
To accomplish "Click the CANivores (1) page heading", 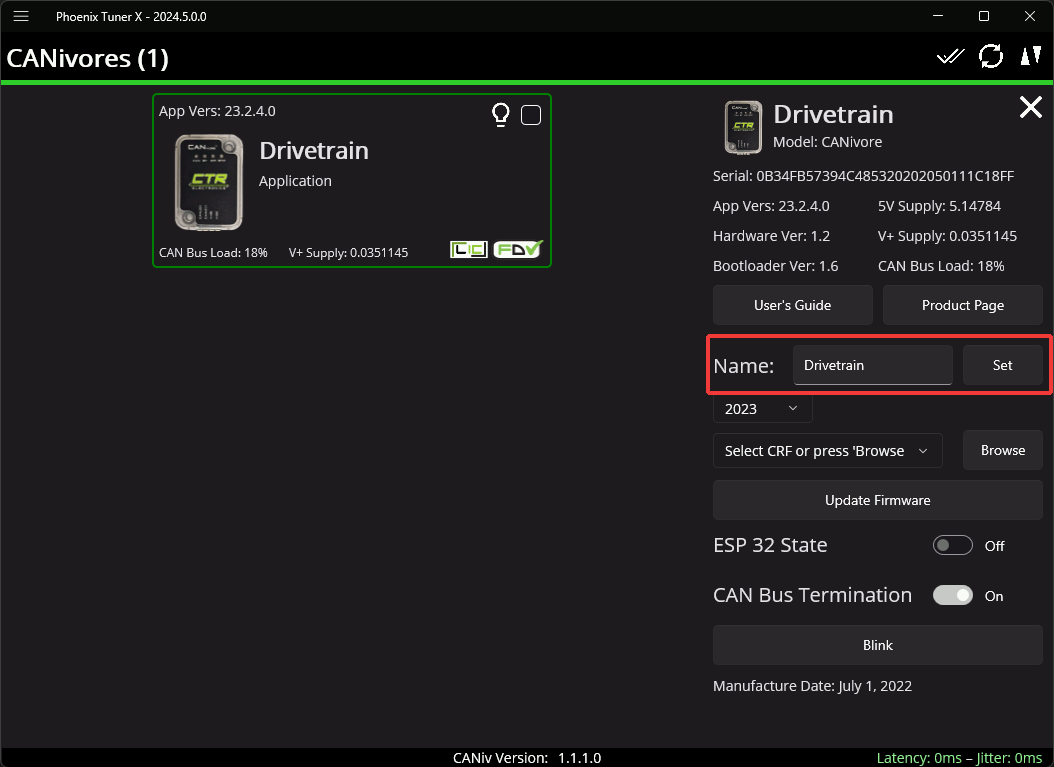I will pyautogui.click(x=87, y=58).
